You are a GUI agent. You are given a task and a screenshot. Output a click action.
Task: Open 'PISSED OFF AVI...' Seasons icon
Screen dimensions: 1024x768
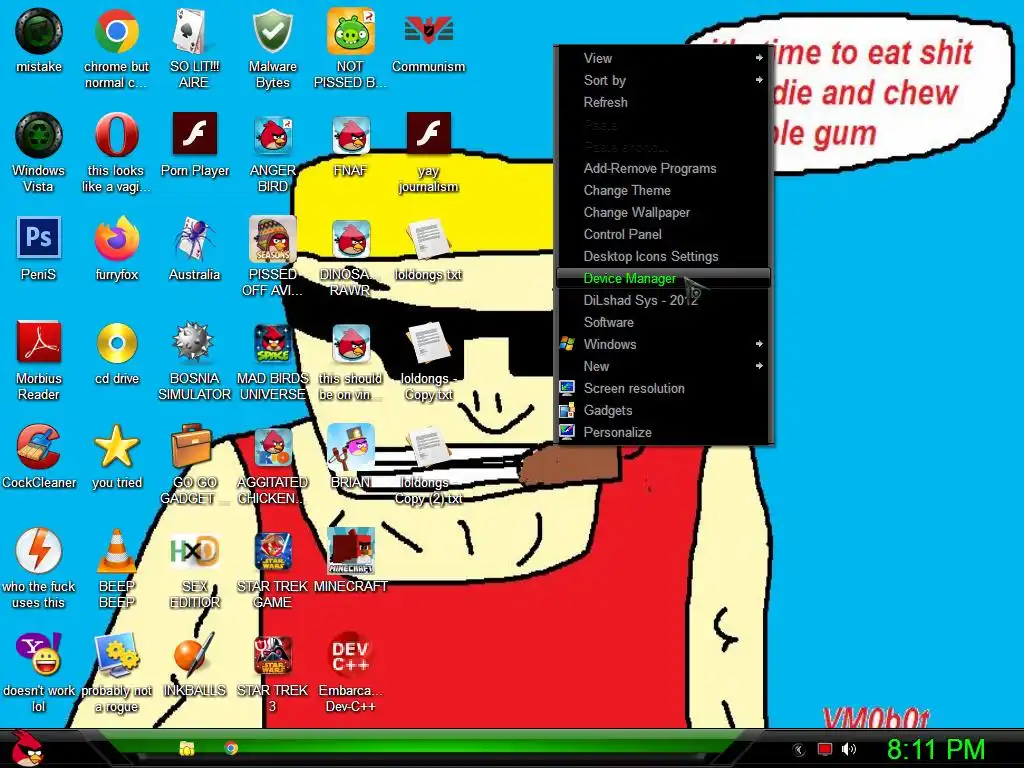tap(272, 239)
